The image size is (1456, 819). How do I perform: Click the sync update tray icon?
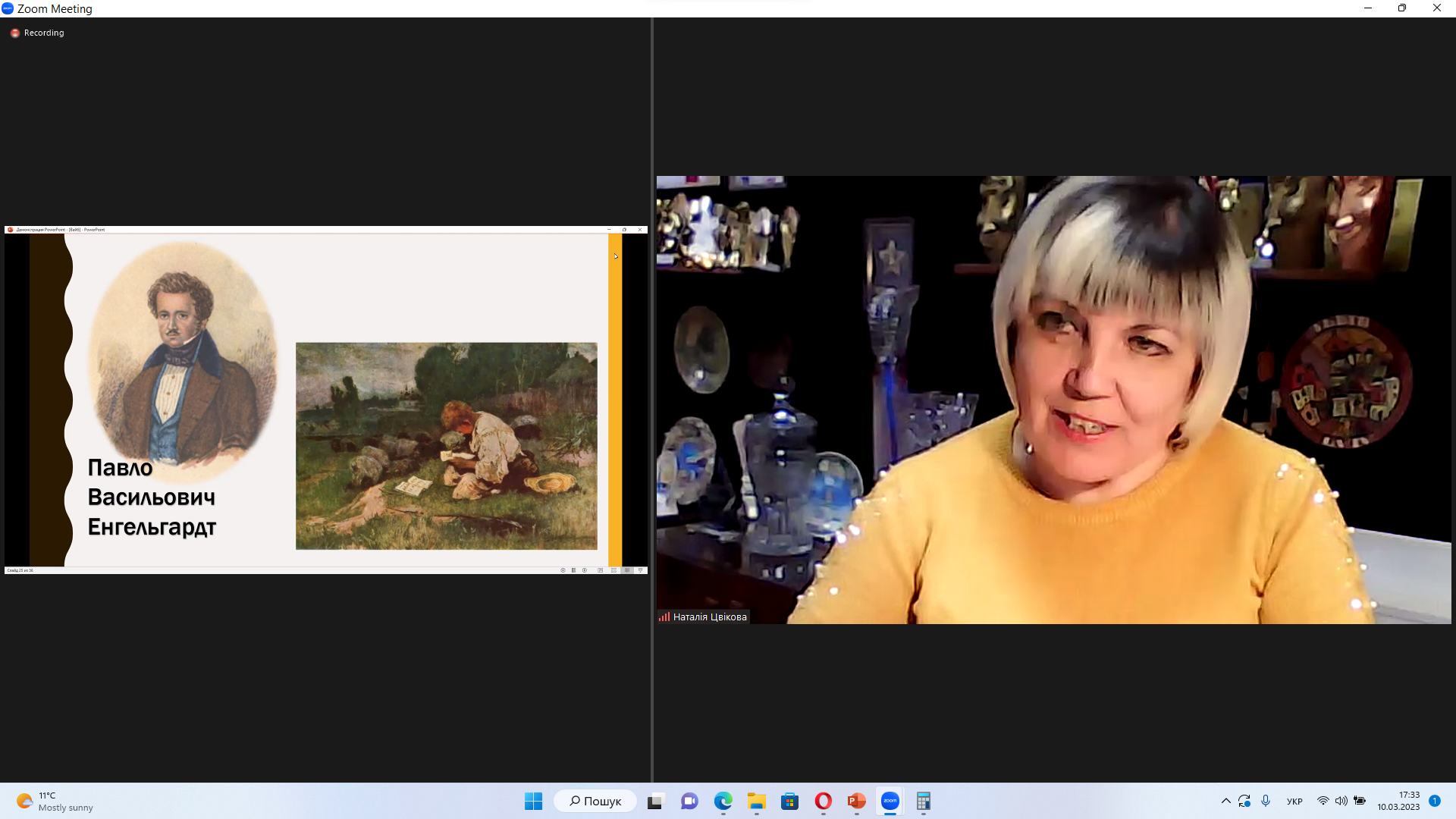[x=1244, y=801]
